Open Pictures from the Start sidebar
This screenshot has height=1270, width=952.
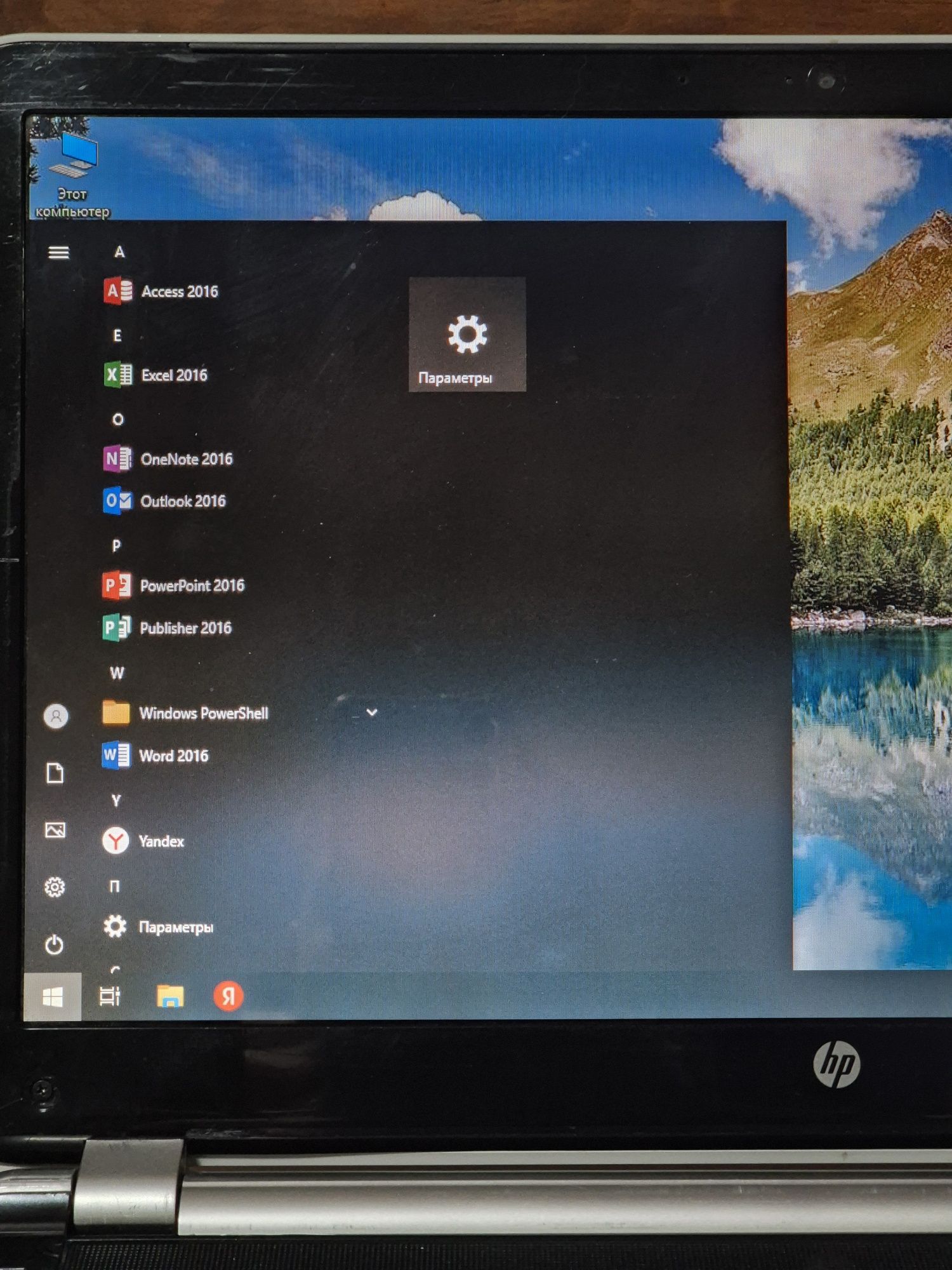click(55, 830)
